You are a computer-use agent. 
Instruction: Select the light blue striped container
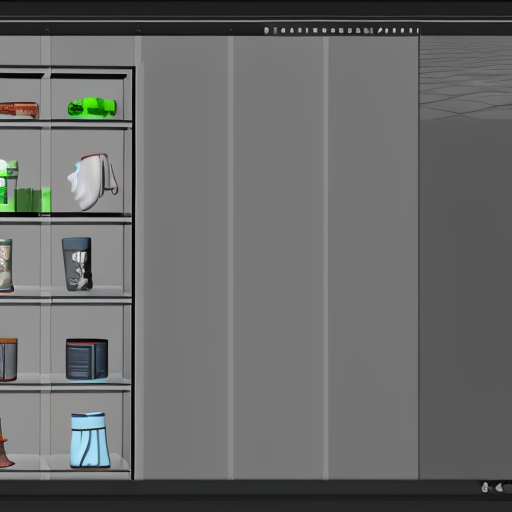(x=90, y=440)
